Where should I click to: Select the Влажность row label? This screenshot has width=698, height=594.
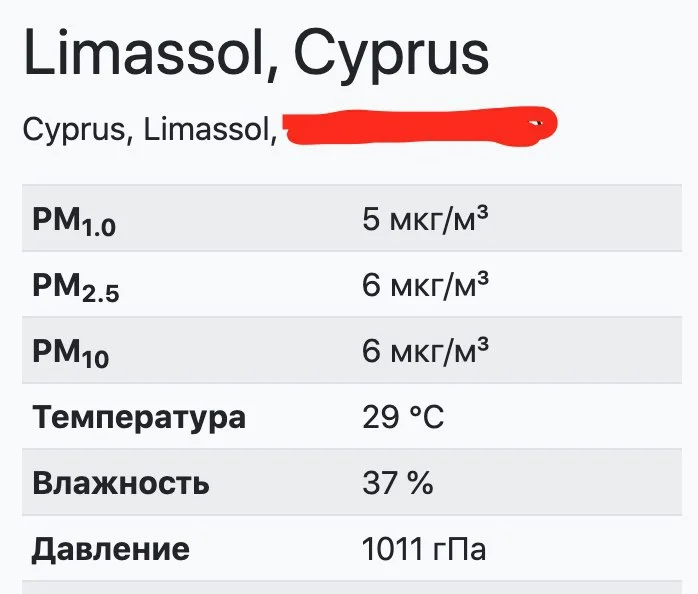click(120, 483)
